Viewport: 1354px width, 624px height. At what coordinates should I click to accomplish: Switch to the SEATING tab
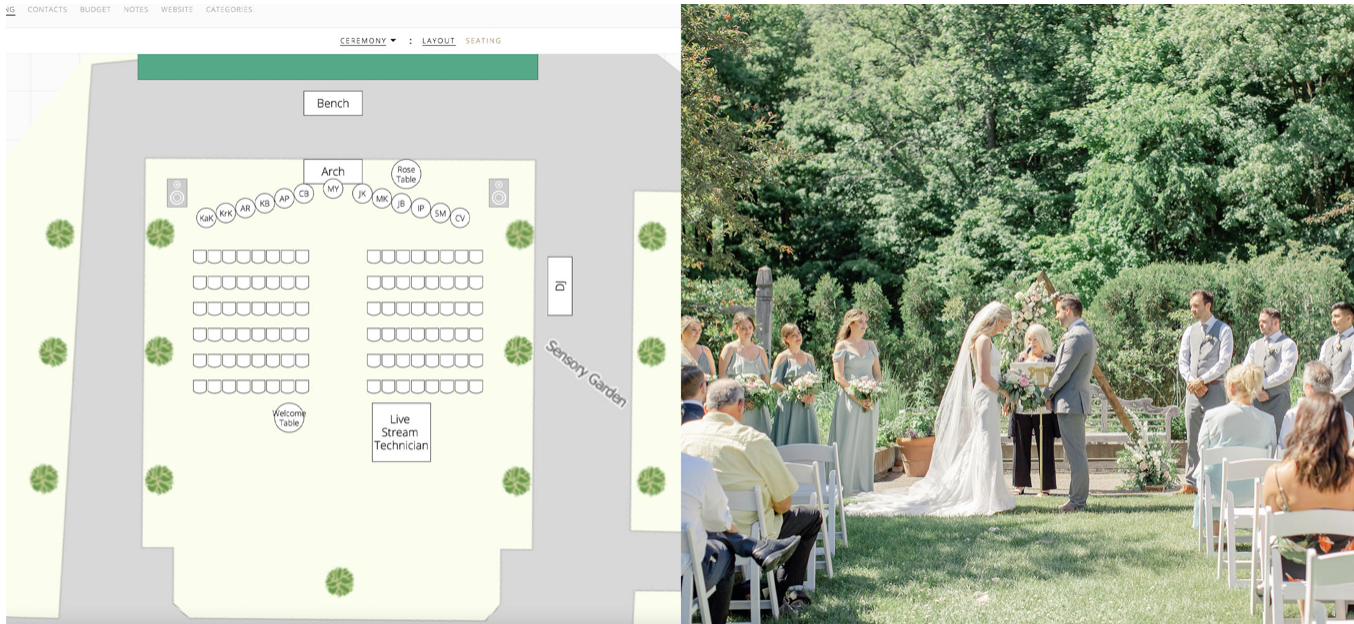pos(484,41)
